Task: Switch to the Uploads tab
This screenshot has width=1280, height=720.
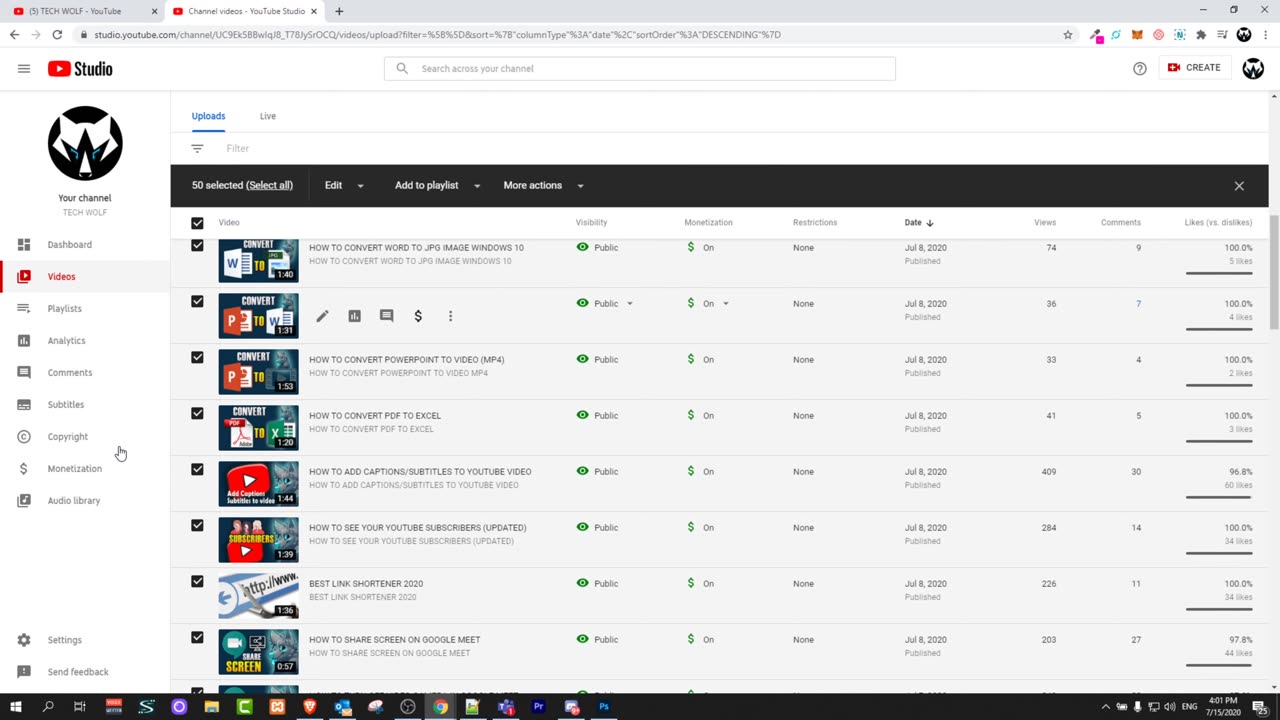Action: coord(208,116)
